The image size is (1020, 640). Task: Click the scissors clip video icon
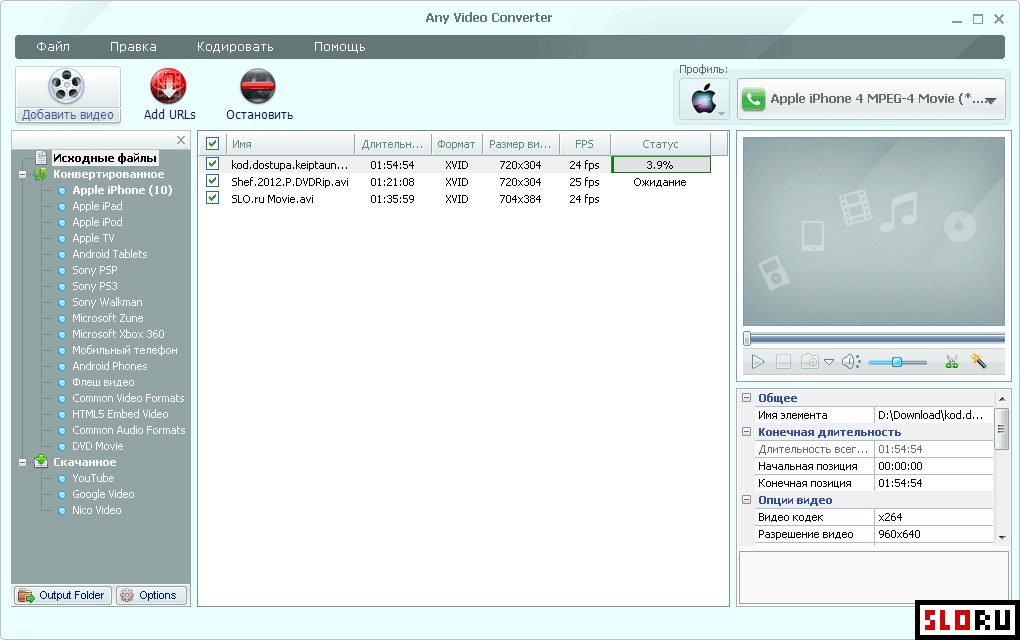coord(952,362)
